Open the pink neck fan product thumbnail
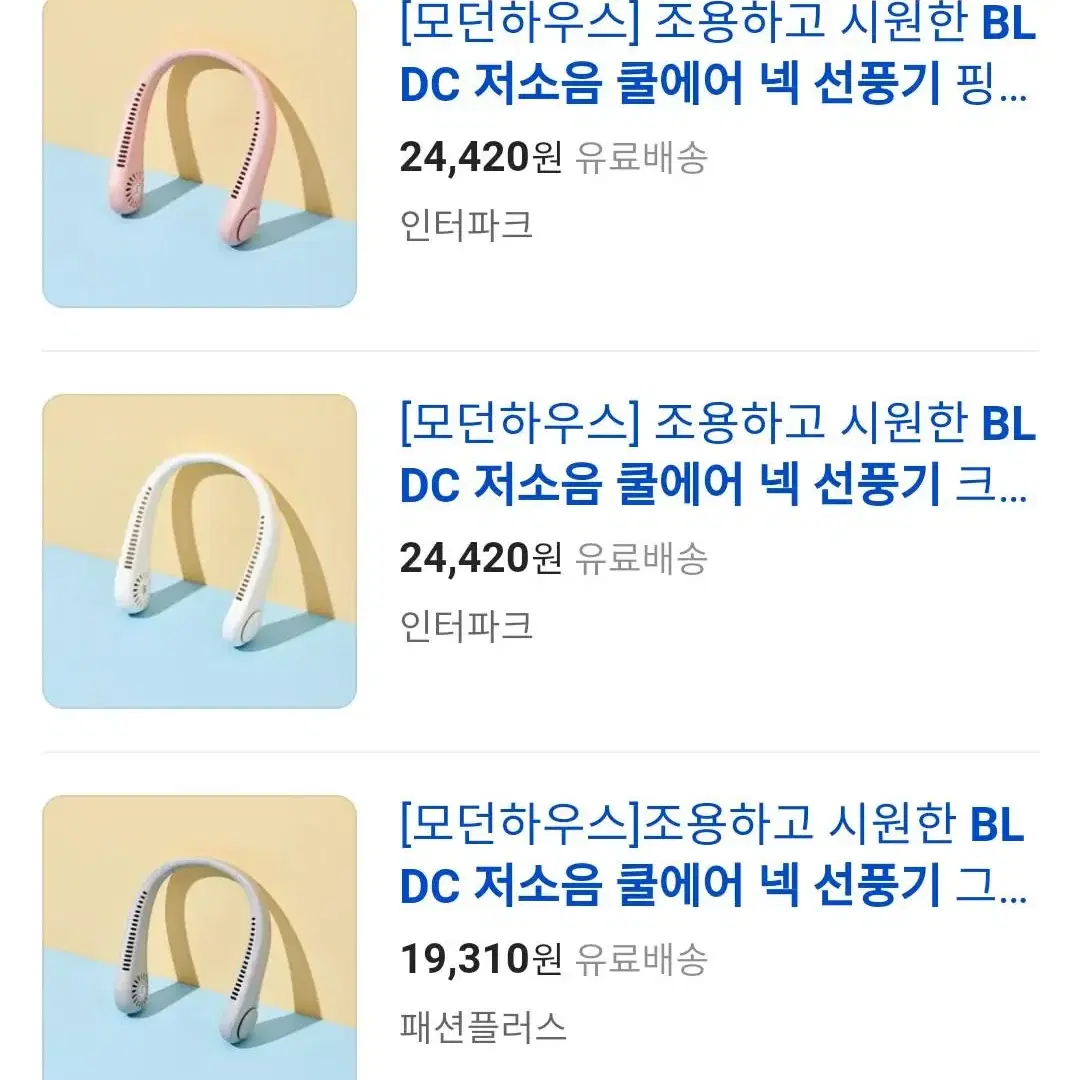1080x1080 pixels. 199,153
